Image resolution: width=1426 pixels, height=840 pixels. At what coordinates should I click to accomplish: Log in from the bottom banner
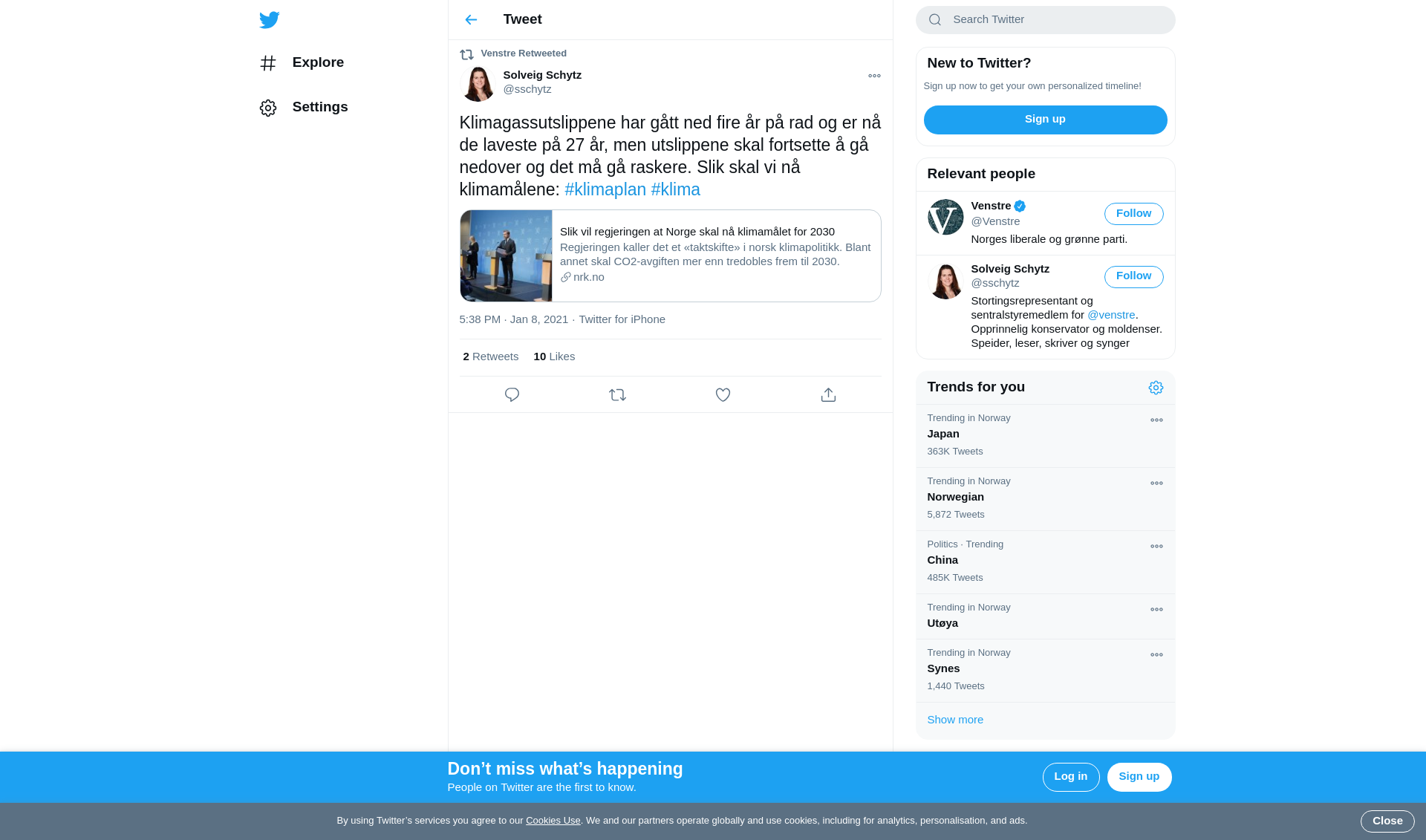(x=1070, y=777)
